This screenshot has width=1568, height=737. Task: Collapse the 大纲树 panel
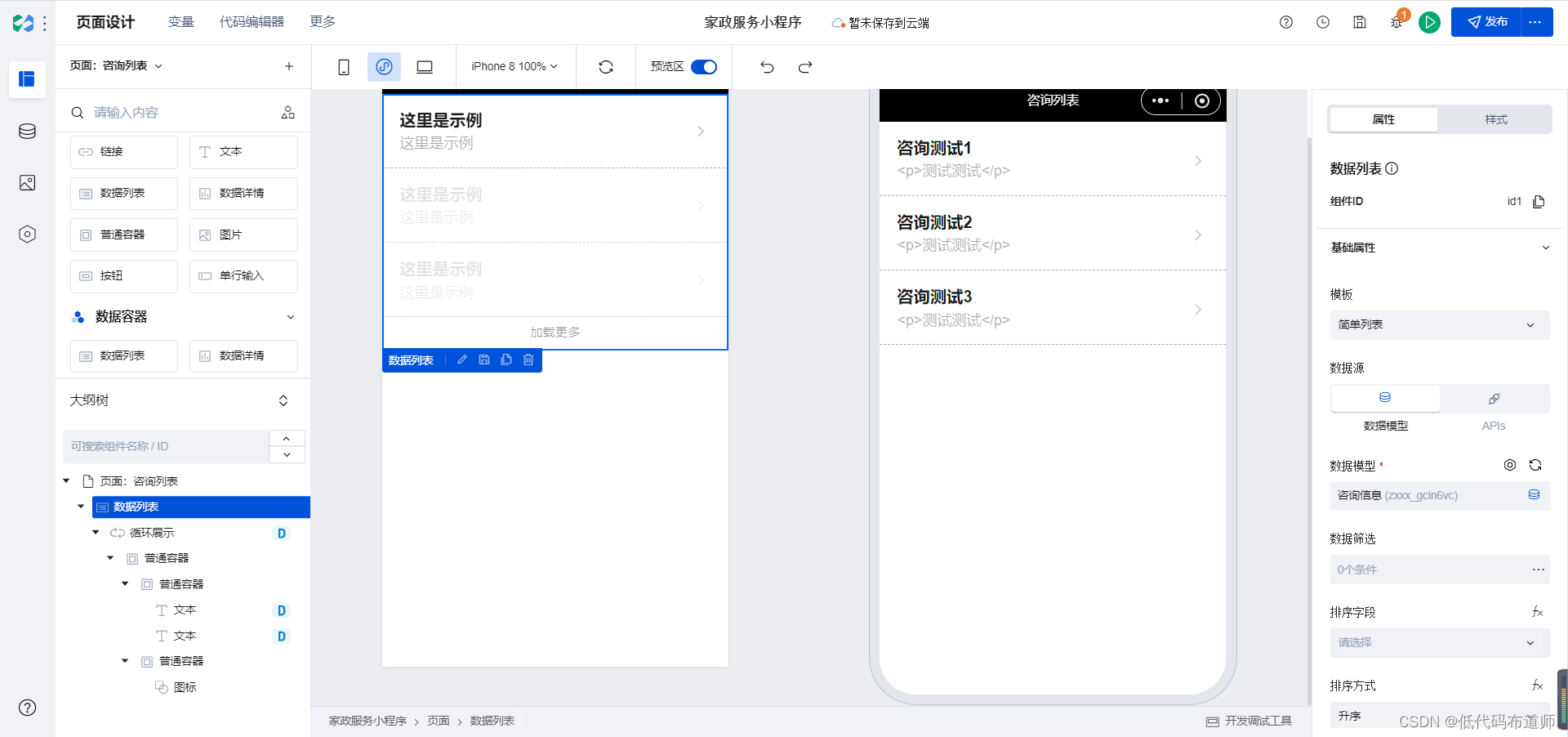tap(283, 400)
